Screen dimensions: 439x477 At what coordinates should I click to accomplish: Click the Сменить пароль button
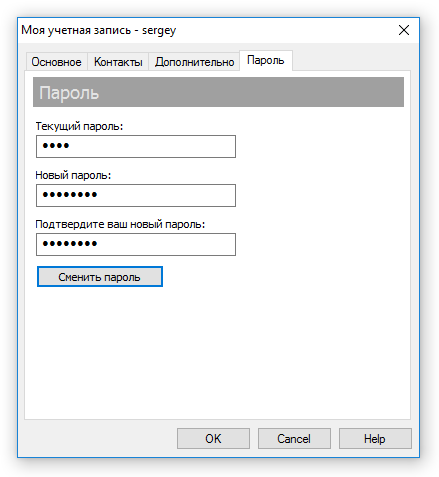point(100,276)
